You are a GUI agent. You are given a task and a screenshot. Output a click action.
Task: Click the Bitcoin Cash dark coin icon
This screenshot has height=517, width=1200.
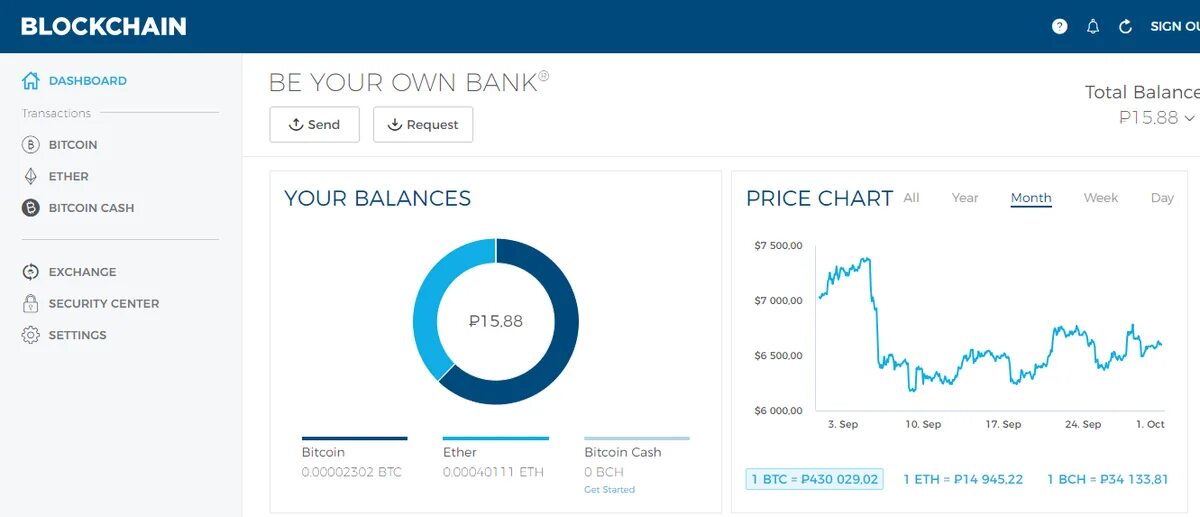coord(31,208)
